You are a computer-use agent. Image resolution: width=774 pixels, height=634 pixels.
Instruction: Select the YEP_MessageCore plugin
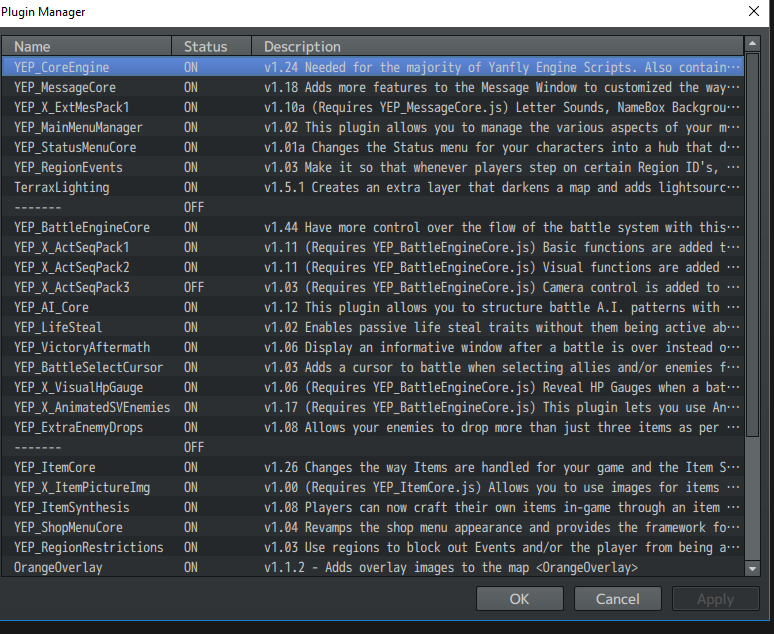point(373,87)
